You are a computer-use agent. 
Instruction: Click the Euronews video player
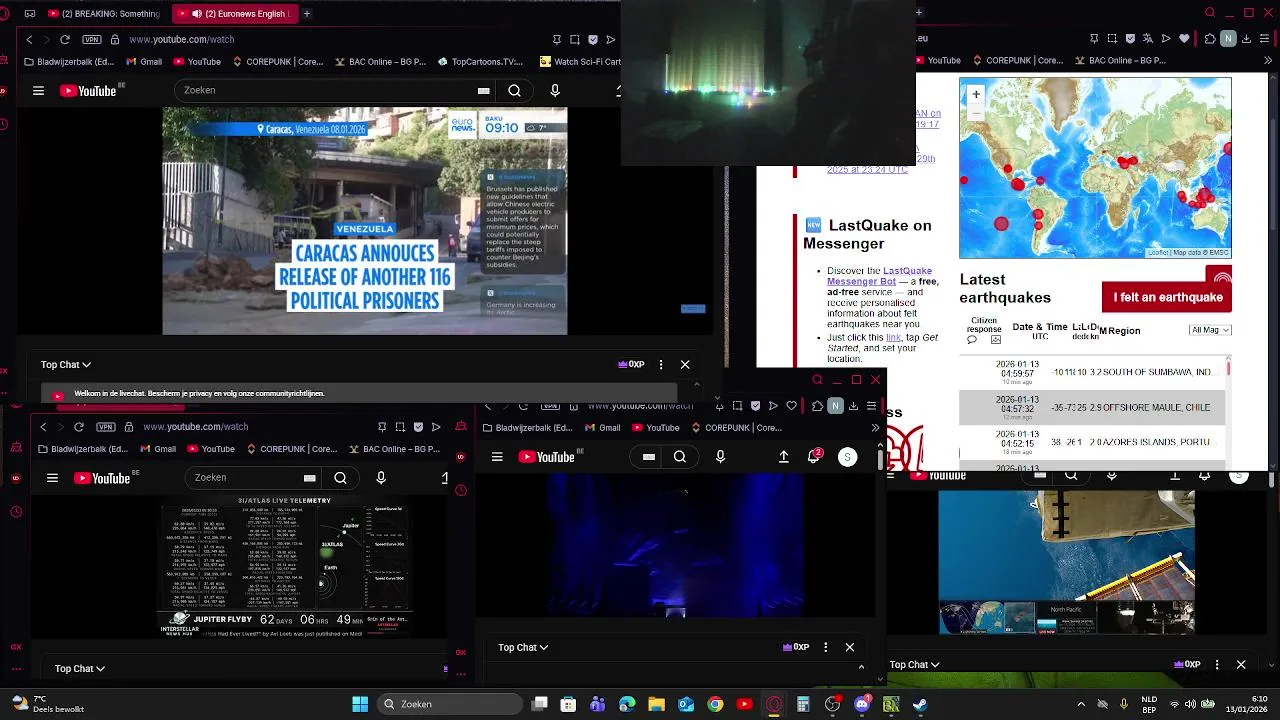(365, 221)
